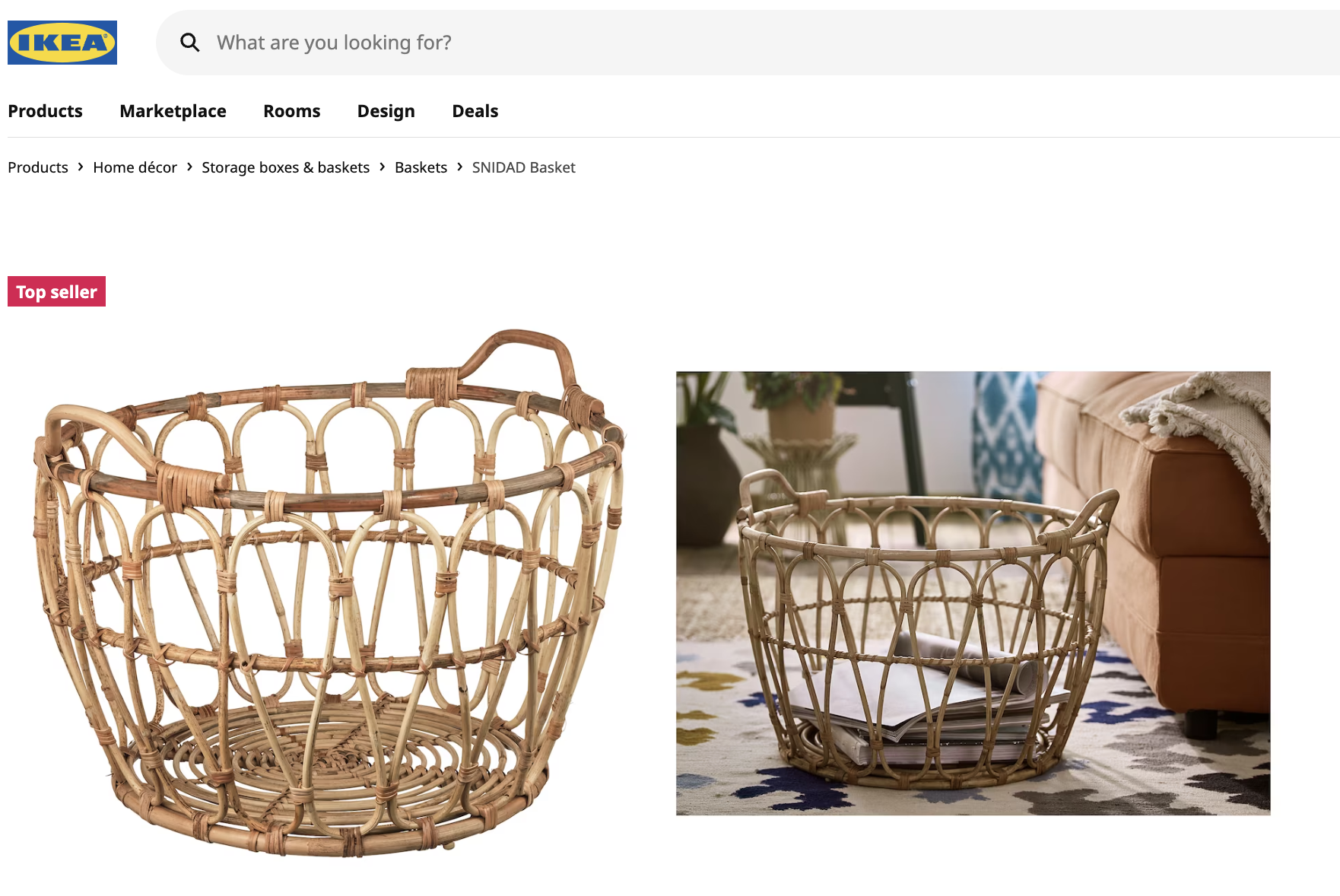Open the Marketplace menu item
Viewport: 1340px width, 896px height.
[x=173, y=111]
